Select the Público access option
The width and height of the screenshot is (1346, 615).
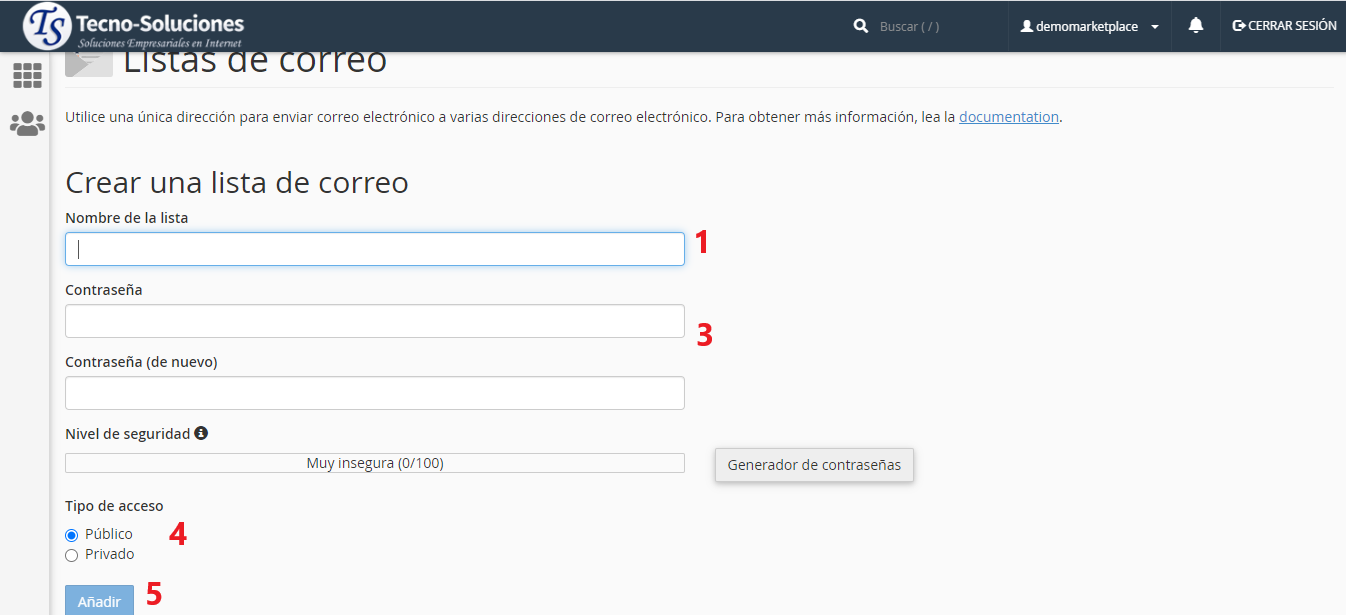click(x=71, y=535)
